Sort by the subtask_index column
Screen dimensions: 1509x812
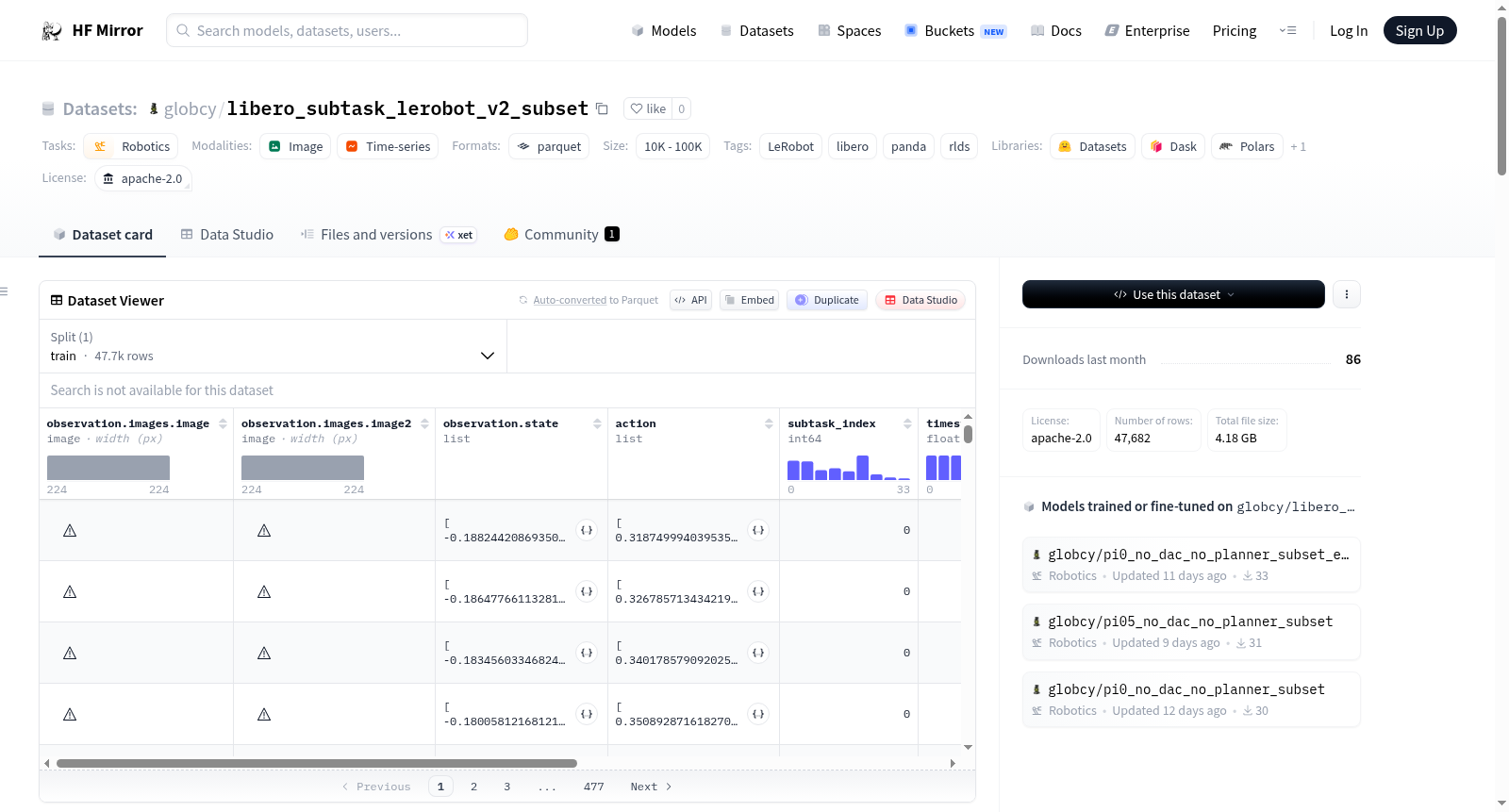(x=907, y=423)
